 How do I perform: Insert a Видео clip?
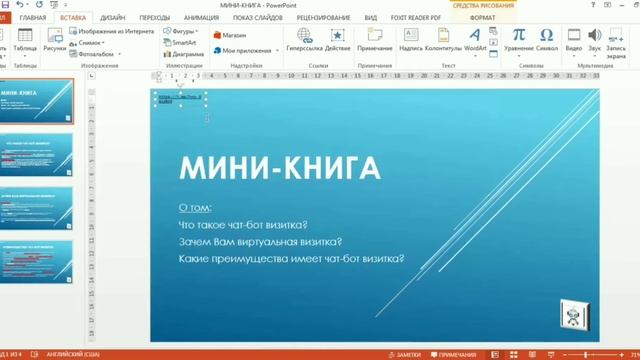pyautogui.click(x=573, y=42)
